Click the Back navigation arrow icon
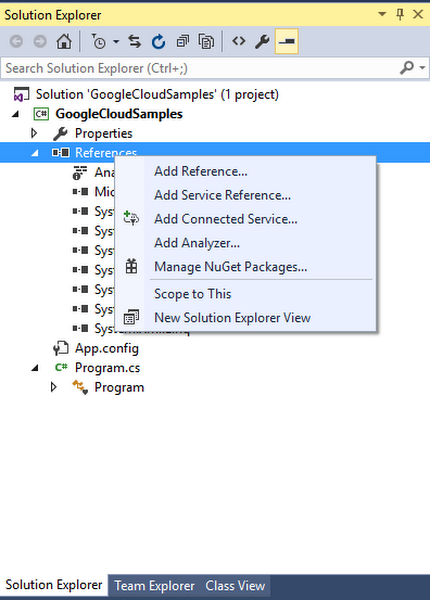The image size is (430, 600). pyautogui.click(x=16, y=41)
